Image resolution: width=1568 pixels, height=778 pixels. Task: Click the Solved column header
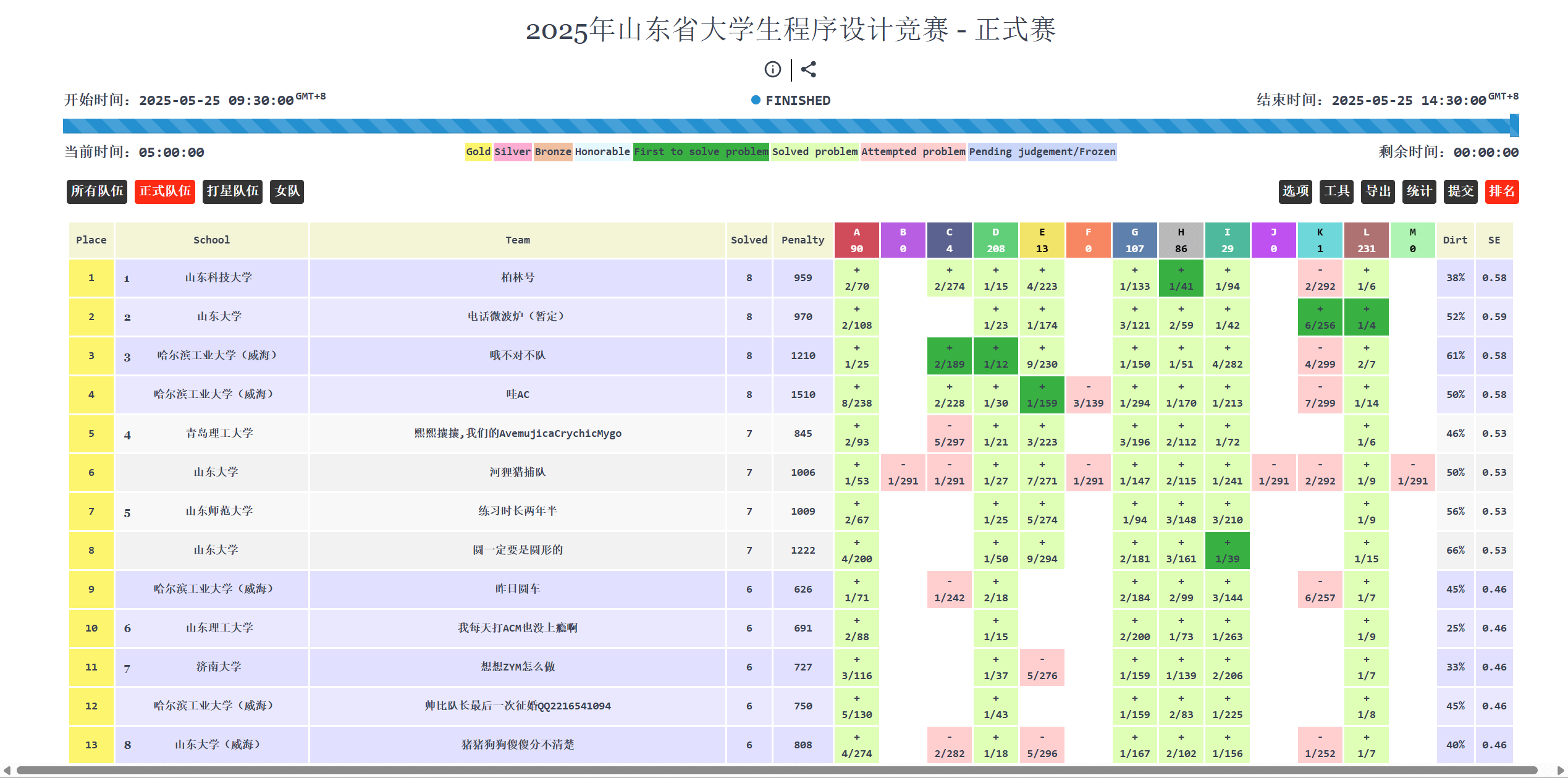point(749,240)
